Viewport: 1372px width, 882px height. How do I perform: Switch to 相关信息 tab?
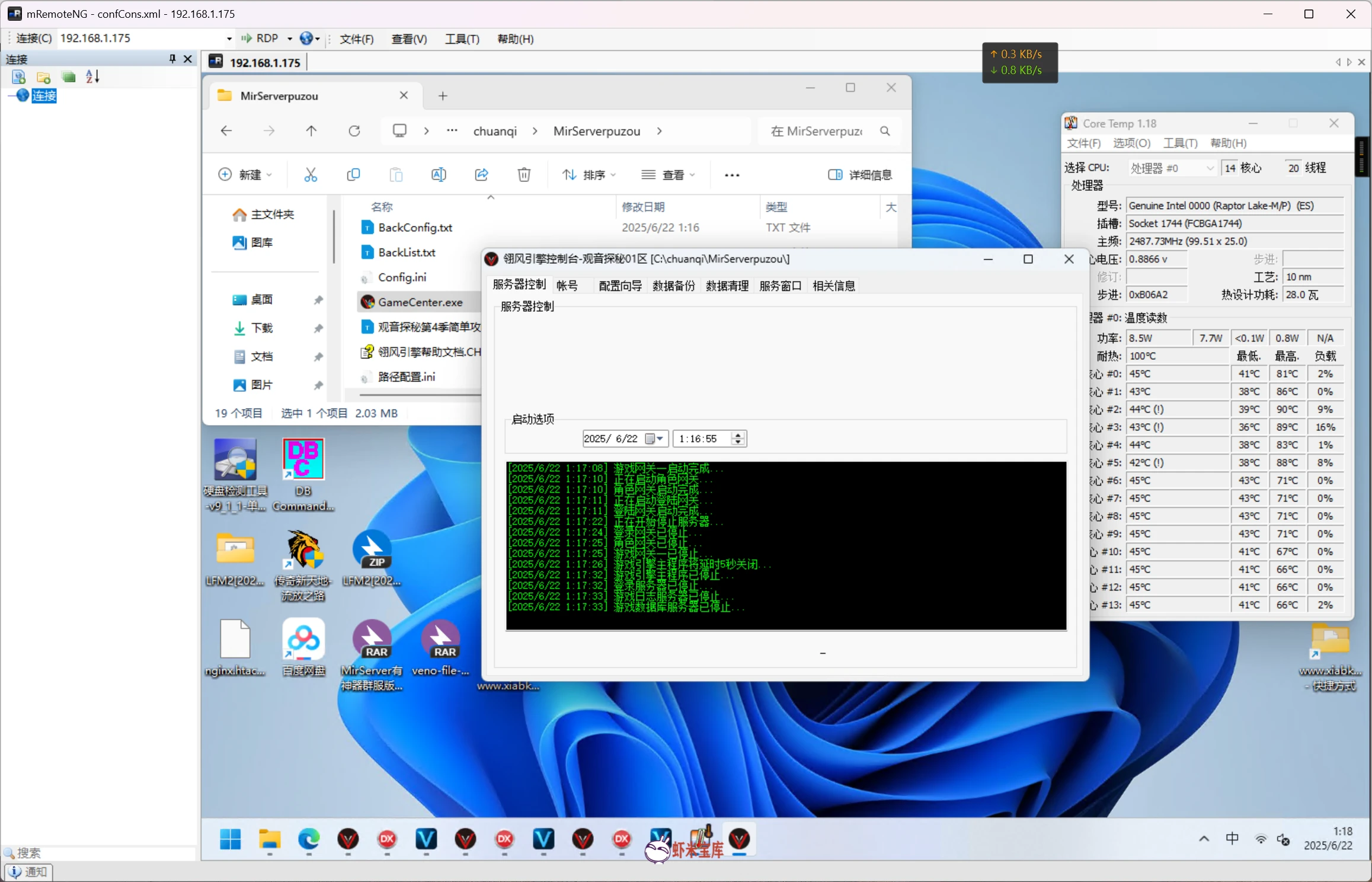[833, 286]
